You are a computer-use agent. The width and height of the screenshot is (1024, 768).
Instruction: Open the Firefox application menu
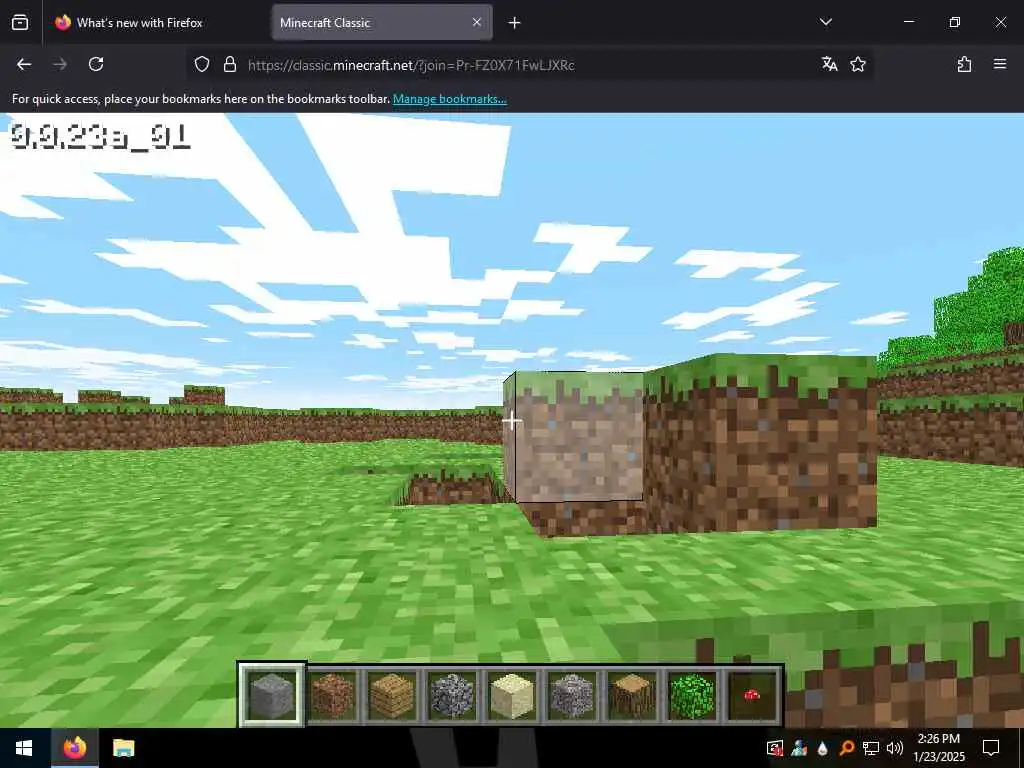tap(1000, 64)
